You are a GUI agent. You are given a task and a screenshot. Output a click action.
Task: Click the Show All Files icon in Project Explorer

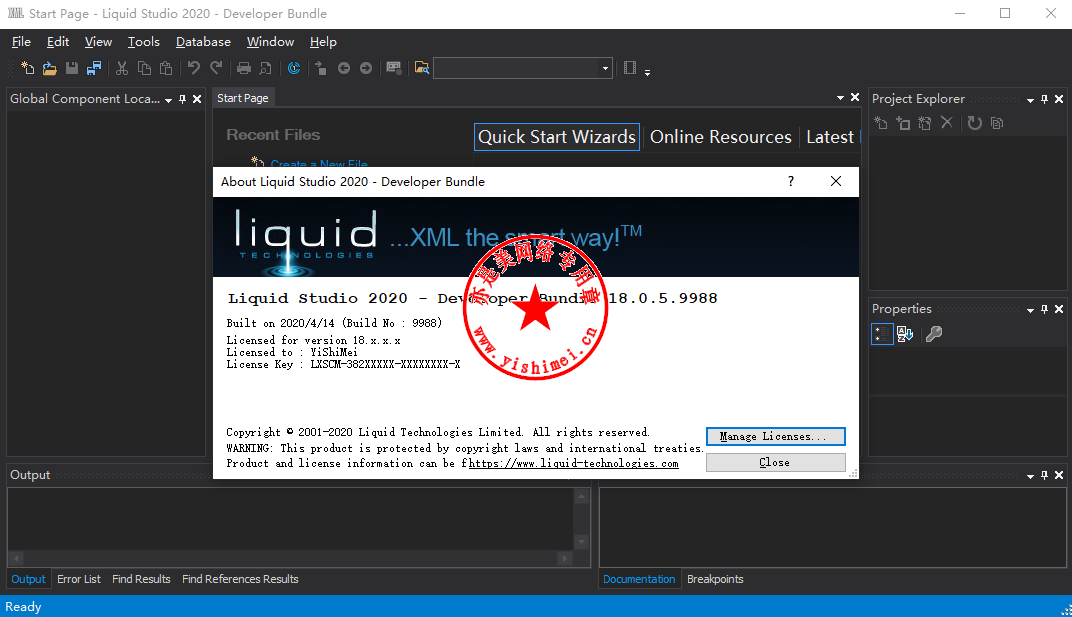point(997,123)
